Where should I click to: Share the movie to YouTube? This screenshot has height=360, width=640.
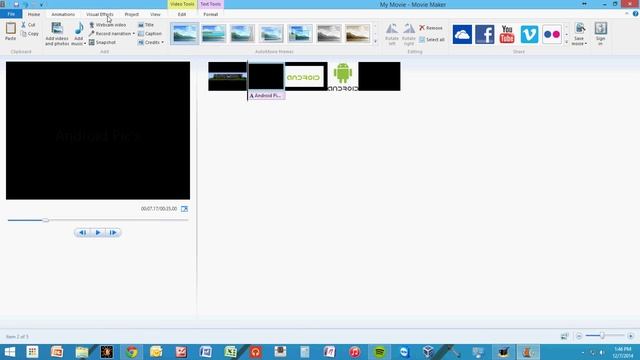[x=507, y=34]
